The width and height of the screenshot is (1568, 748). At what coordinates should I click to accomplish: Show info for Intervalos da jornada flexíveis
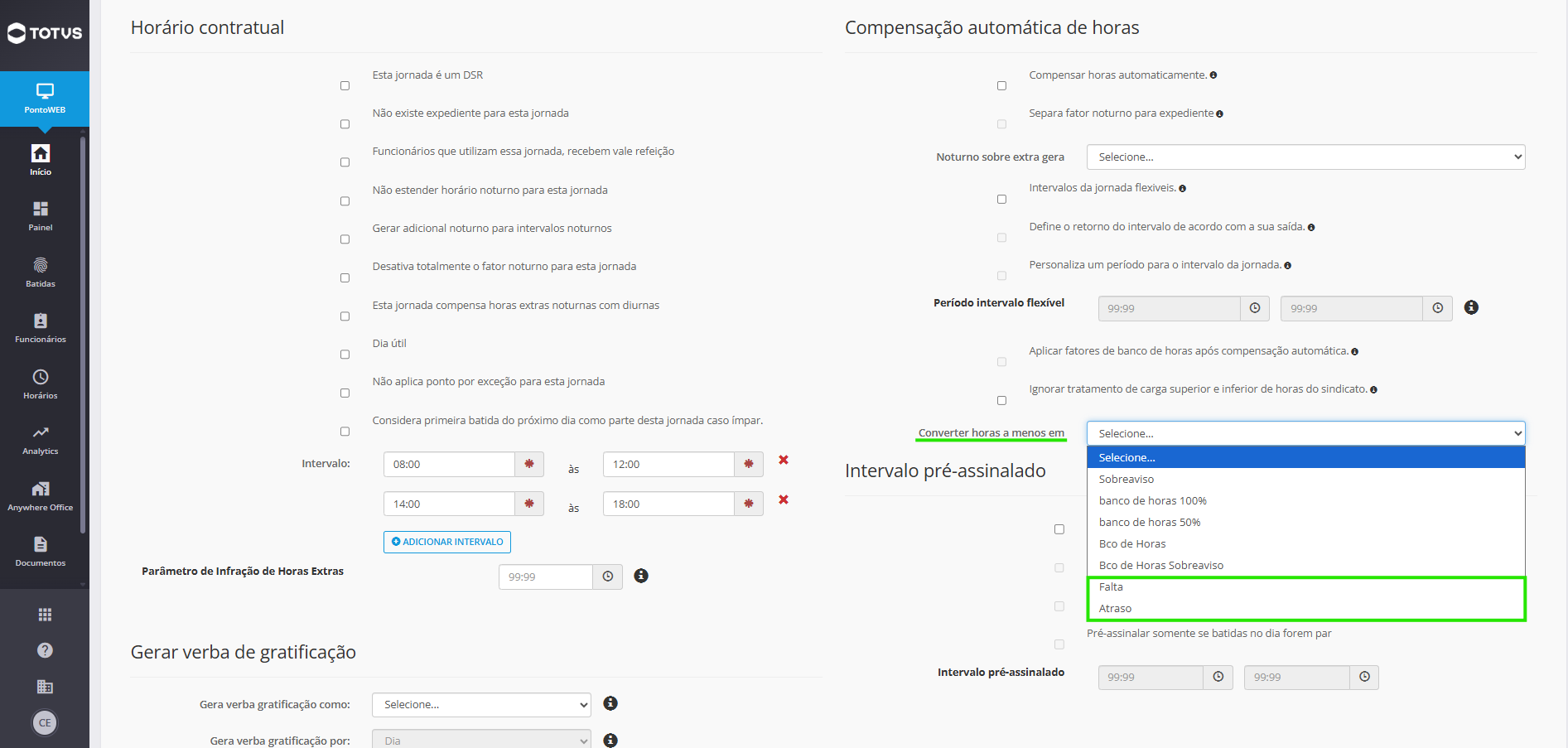[1182, 189]
